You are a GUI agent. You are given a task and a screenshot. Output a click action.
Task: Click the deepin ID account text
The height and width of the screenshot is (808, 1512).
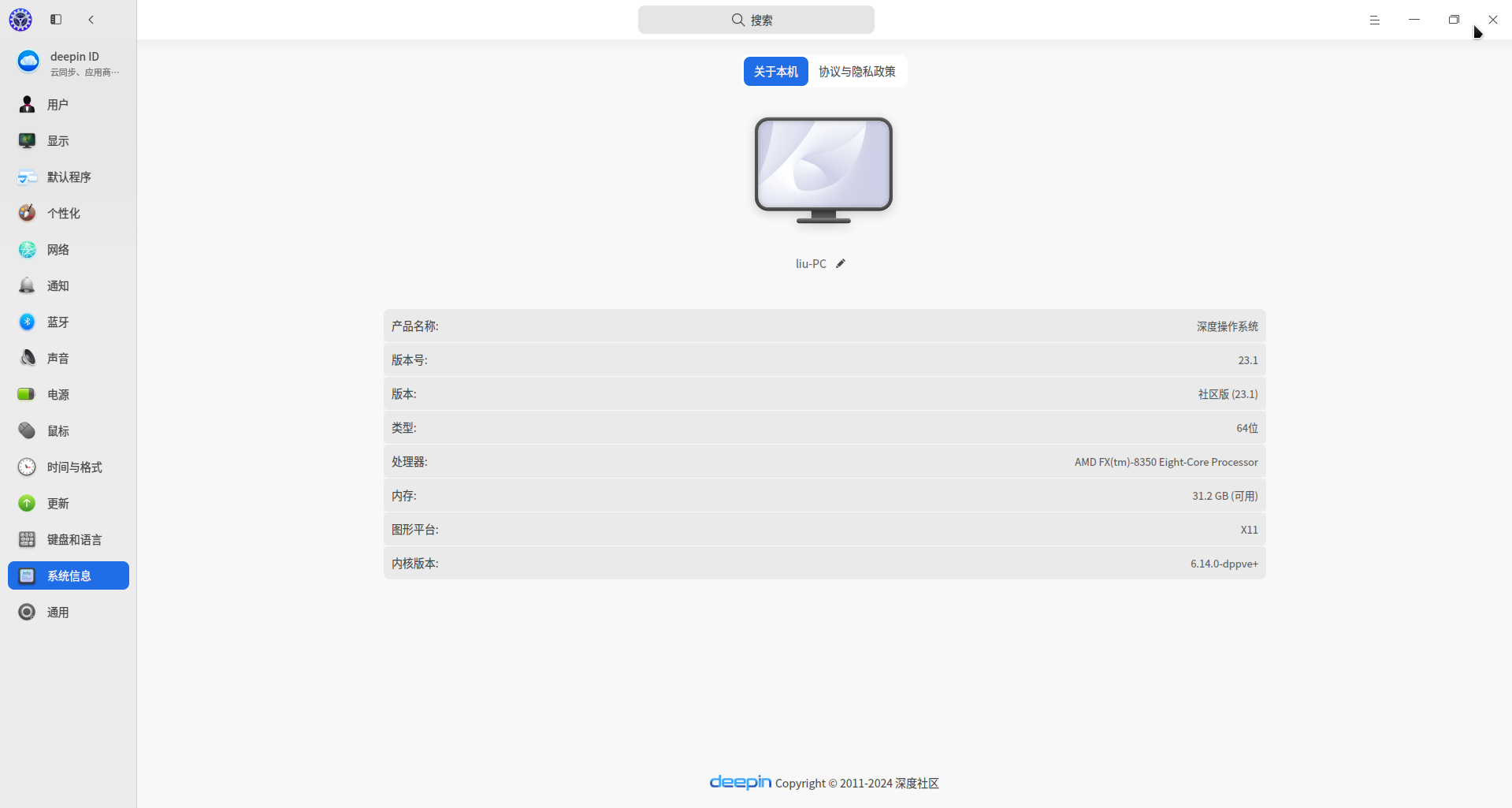pos(75,57)
